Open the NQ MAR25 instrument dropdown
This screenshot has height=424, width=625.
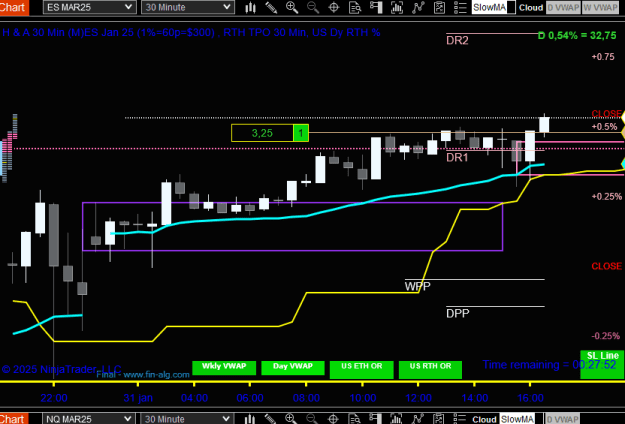89,419
